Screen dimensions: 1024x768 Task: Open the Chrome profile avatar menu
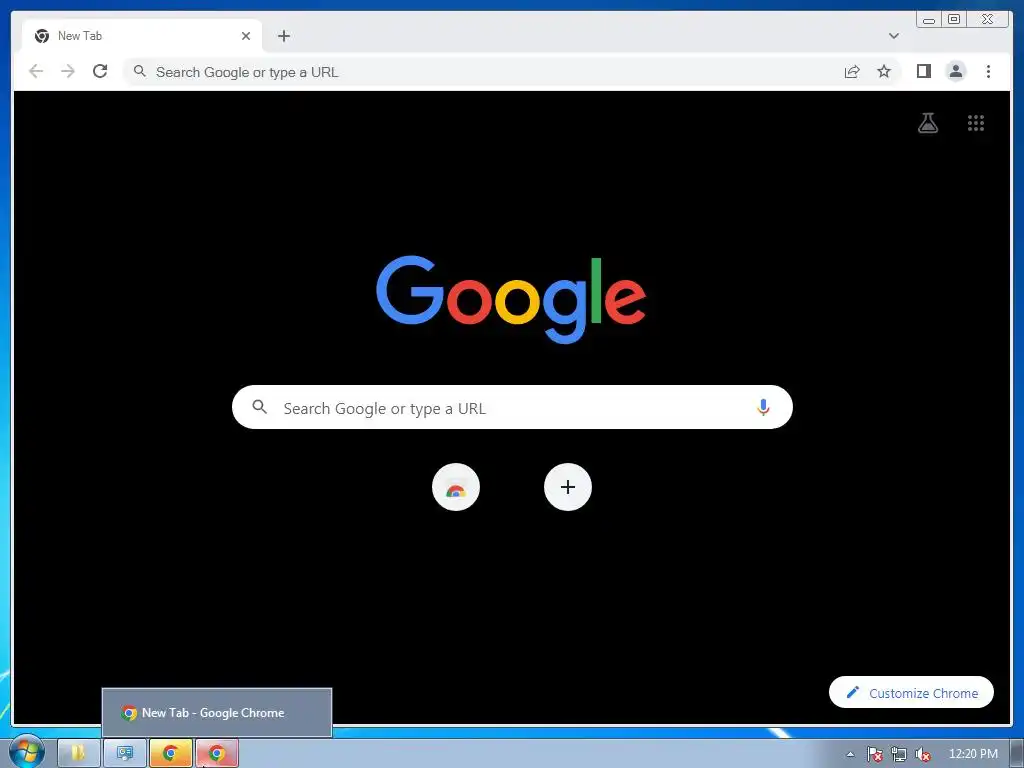click(x=955, y=71)
